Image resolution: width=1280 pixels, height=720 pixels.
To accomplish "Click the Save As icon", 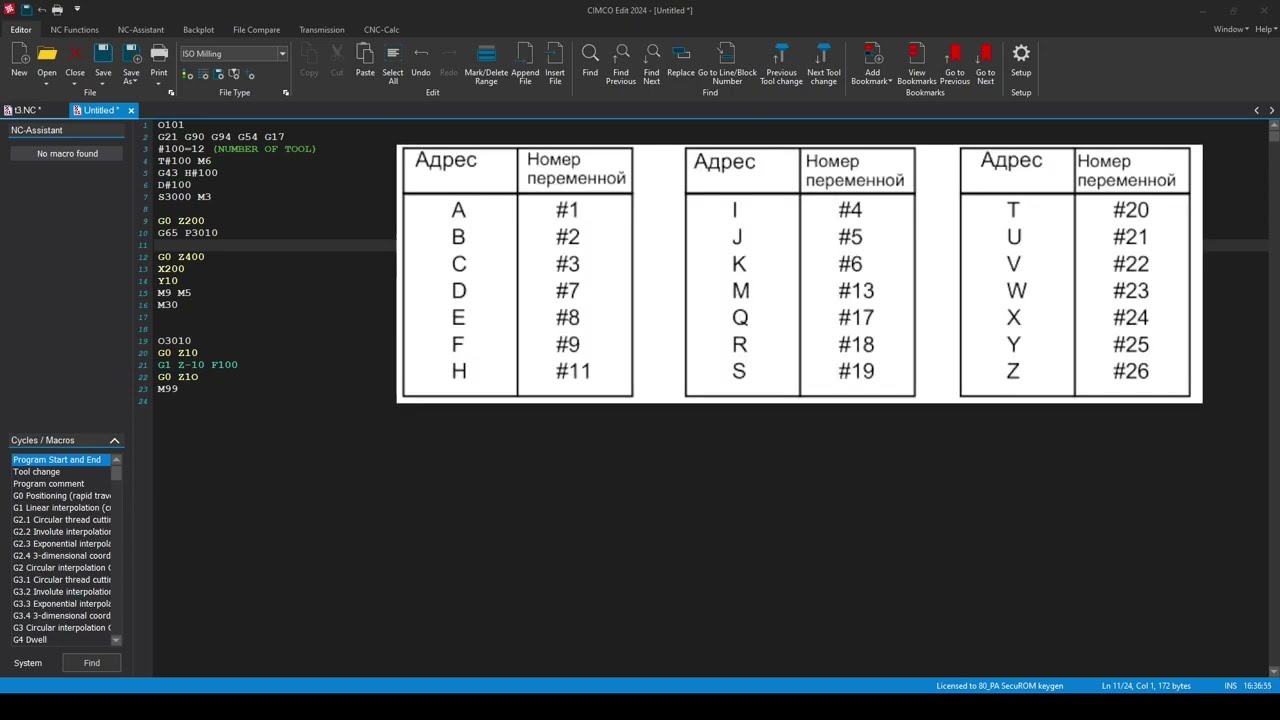I will [x=131, y=54].
